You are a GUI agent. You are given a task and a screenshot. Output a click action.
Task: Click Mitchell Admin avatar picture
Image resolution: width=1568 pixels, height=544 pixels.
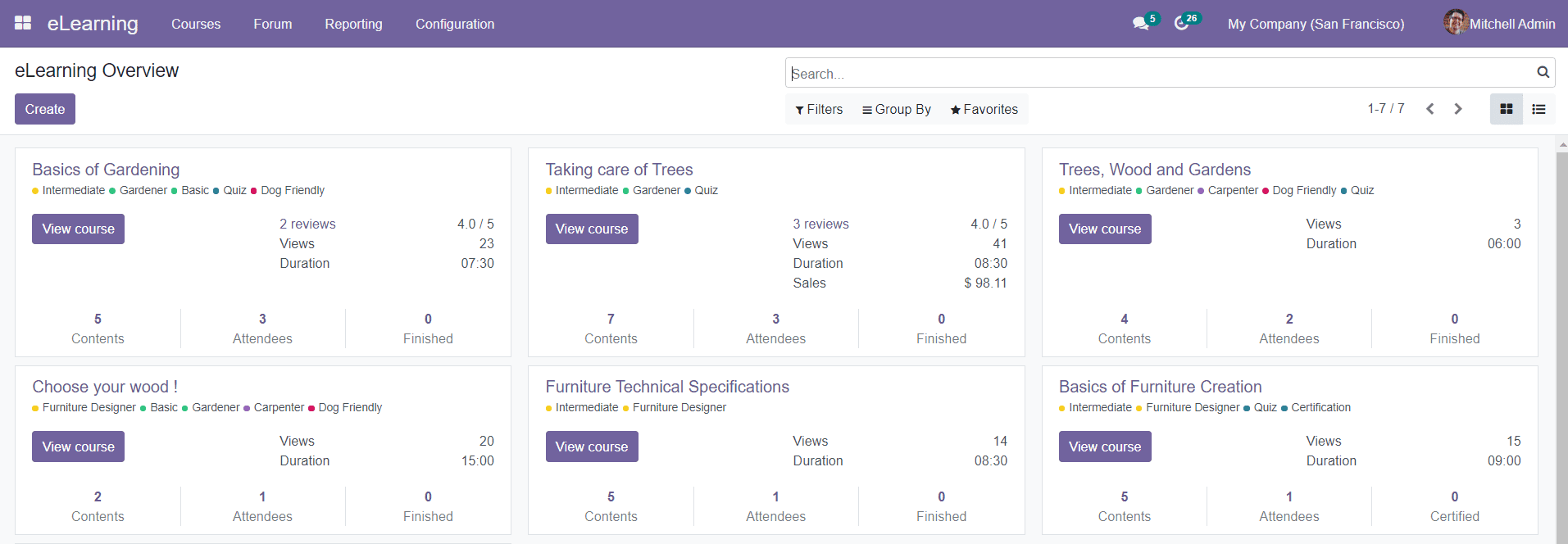coord(1455,22)
